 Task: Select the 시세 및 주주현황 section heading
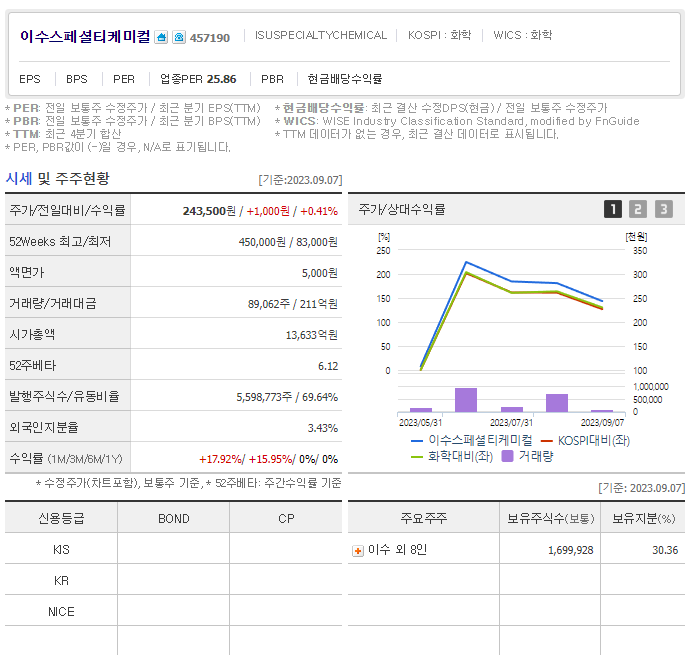(x=57, y=179)
